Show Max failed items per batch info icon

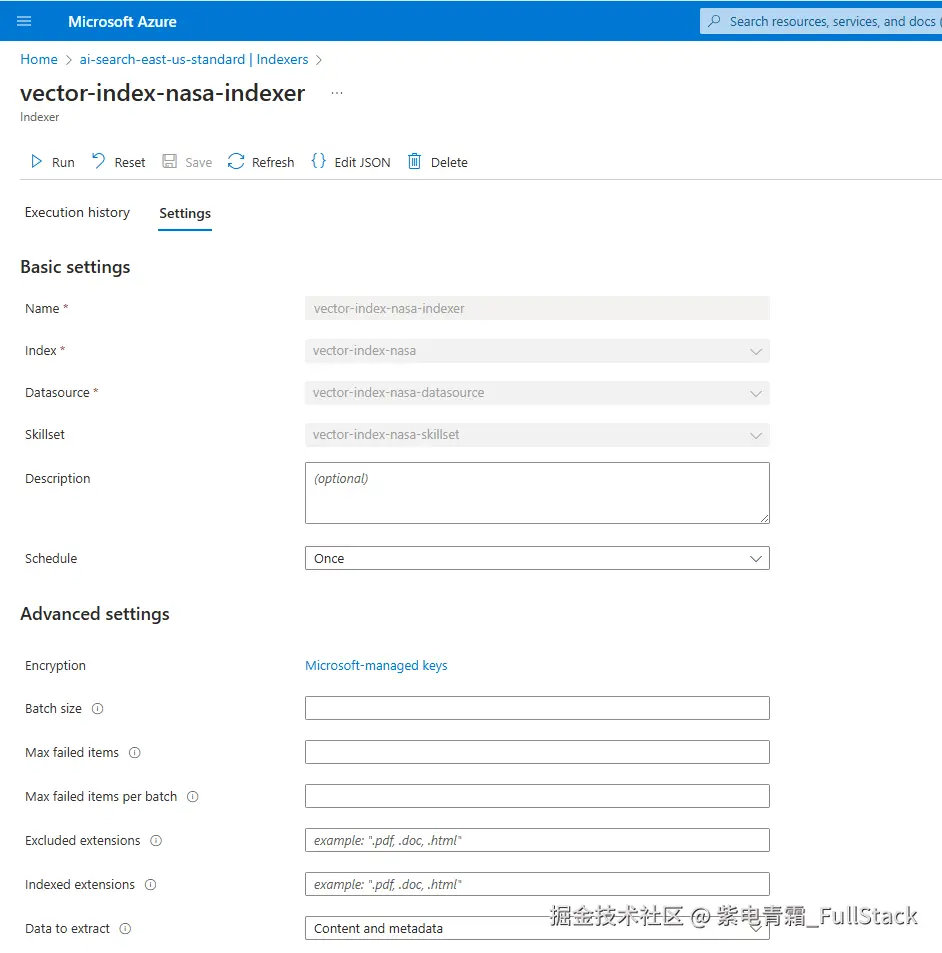(x=193, y=796)
